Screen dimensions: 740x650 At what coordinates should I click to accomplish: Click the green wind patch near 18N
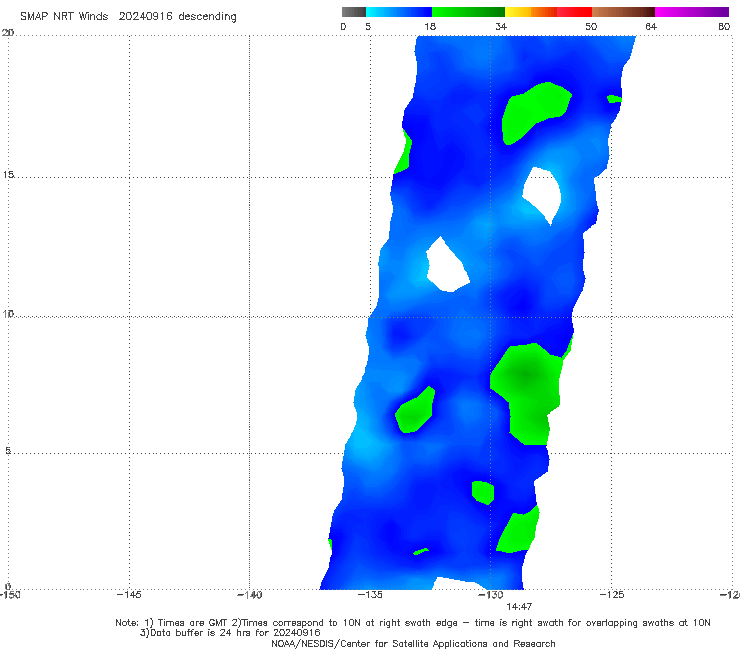536,111
